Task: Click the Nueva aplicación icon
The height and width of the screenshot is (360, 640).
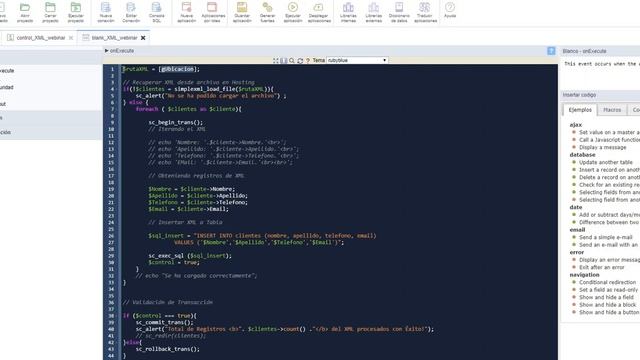Action: [187, 12]
